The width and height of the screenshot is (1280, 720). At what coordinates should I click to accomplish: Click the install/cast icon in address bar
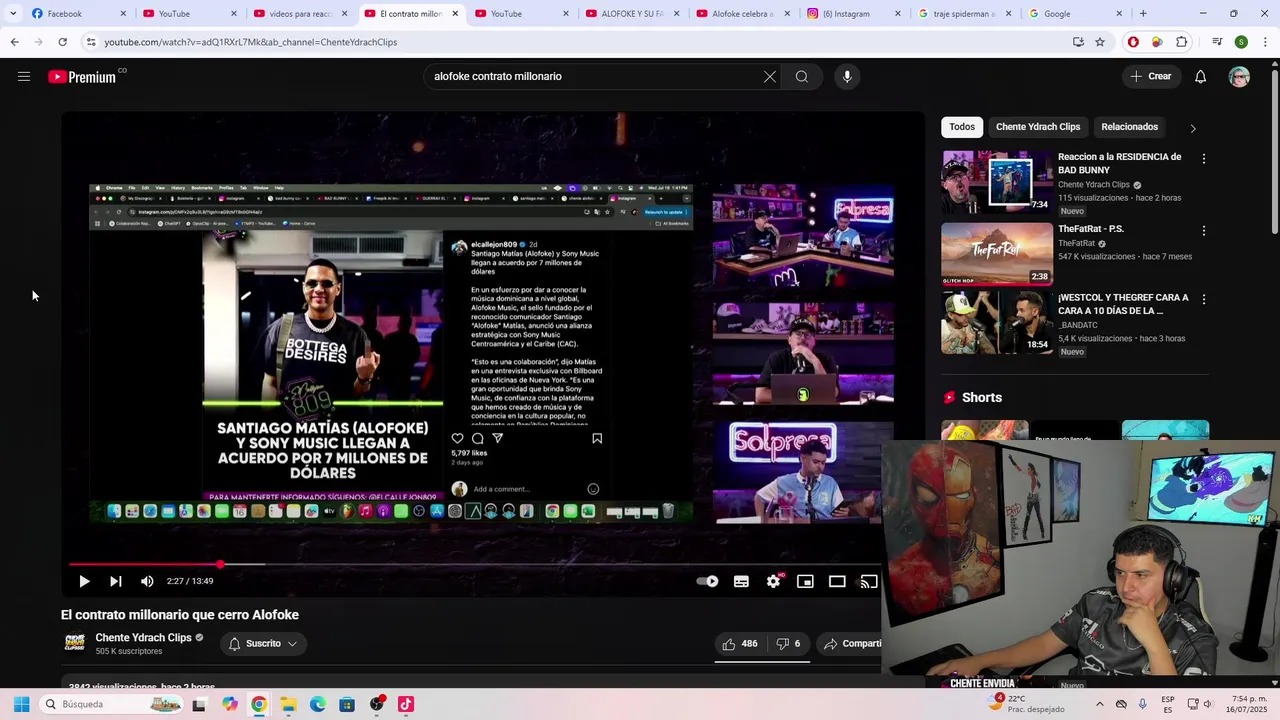pyautogui.click(x=1078, y=42)
